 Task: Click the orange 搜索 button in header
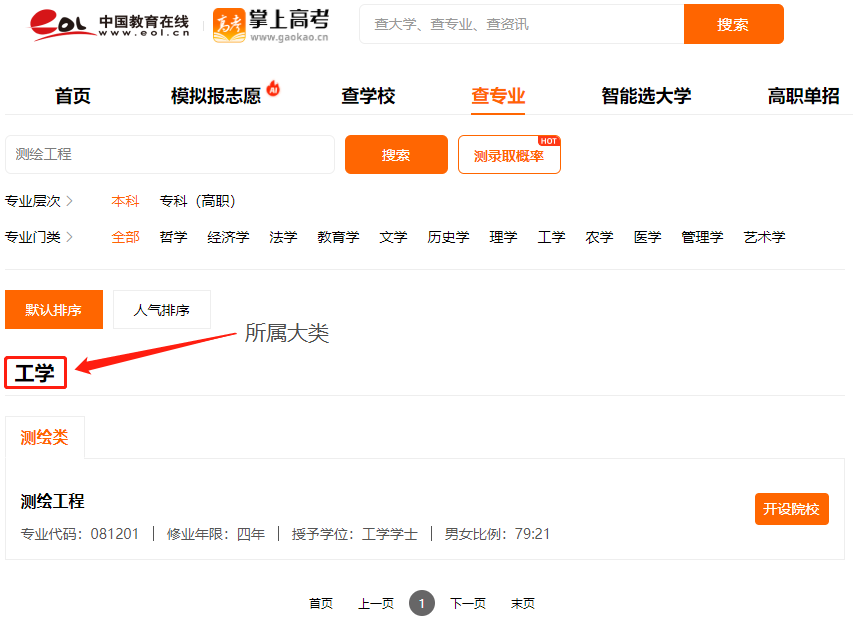coord(733,25)
